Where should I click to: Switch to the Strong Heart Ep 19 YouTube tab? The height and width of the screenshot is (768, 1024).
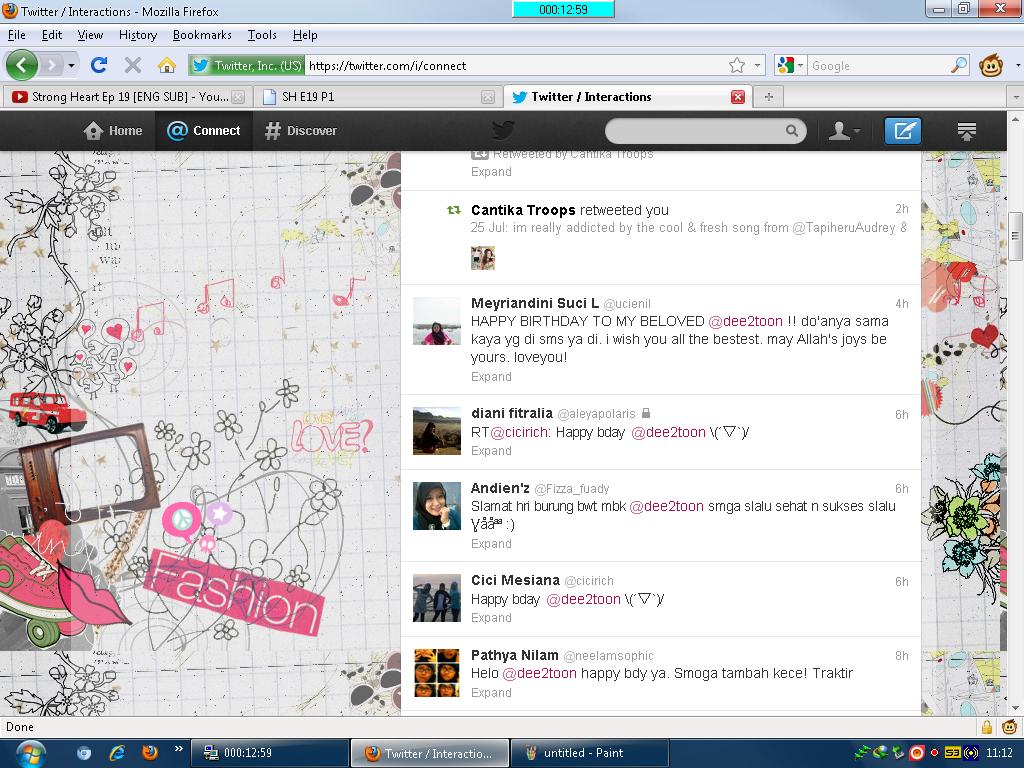pos(126,97)
